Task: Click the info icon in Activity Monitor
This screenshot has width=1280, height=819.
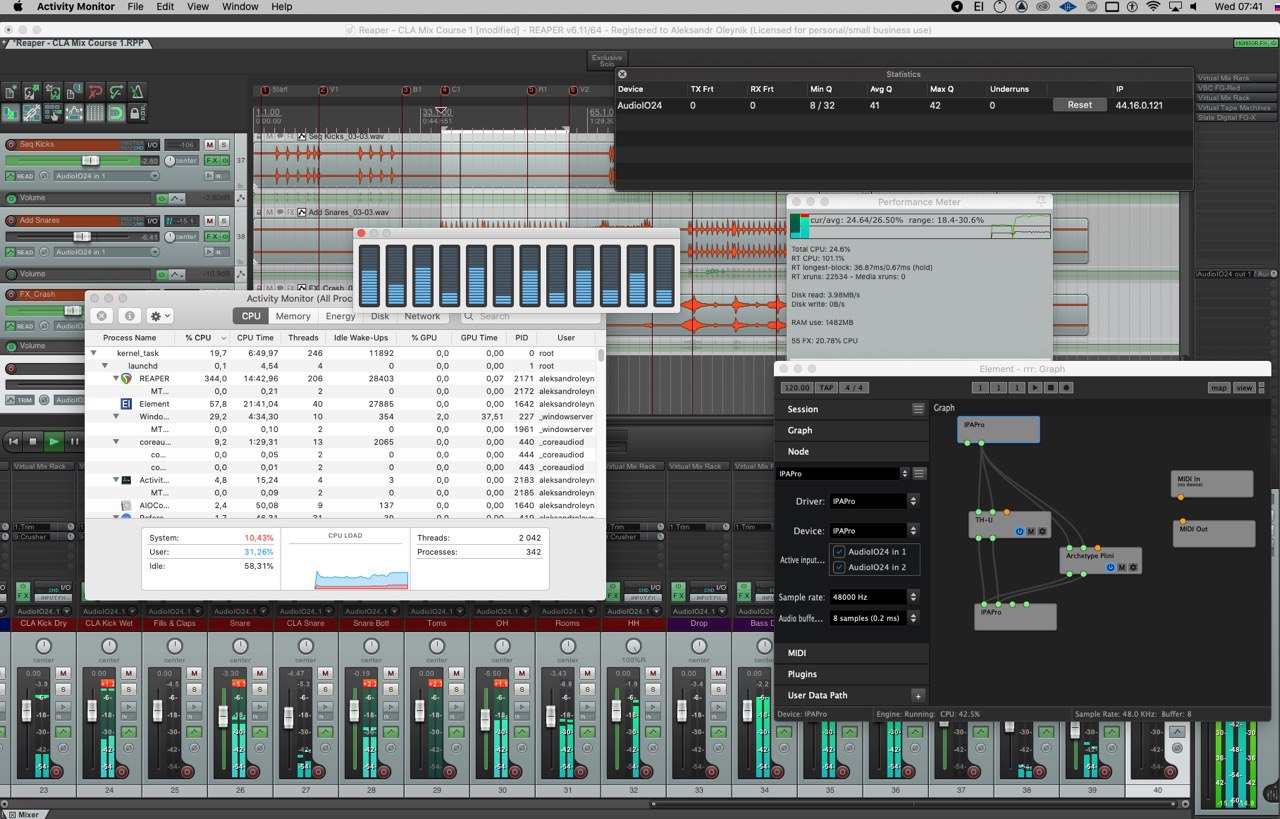Action: pos(129,316)
